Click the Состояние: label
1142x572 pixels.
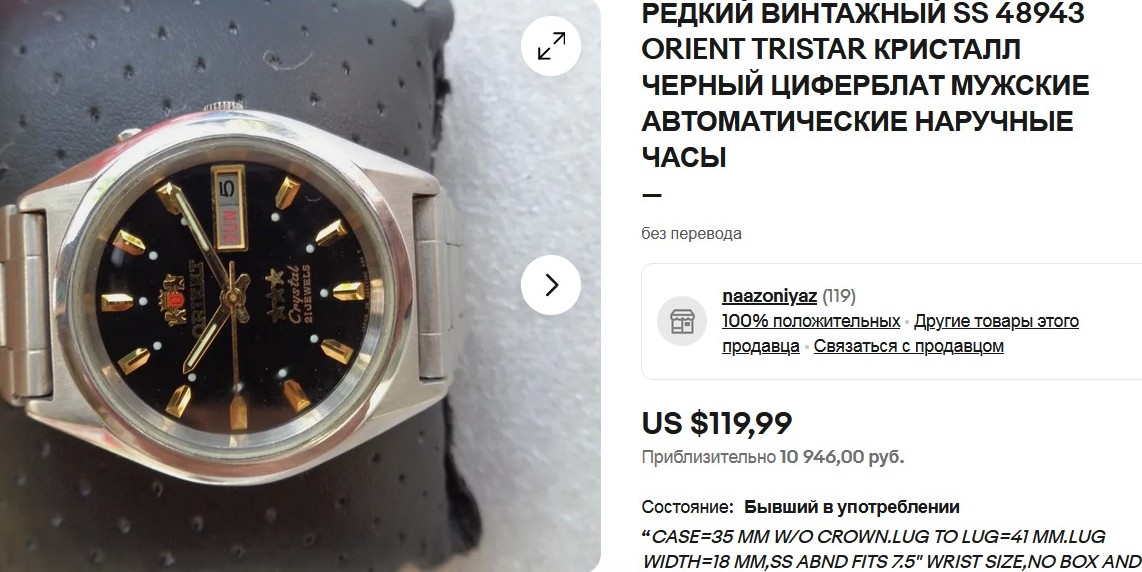click(x=687, y=506)
